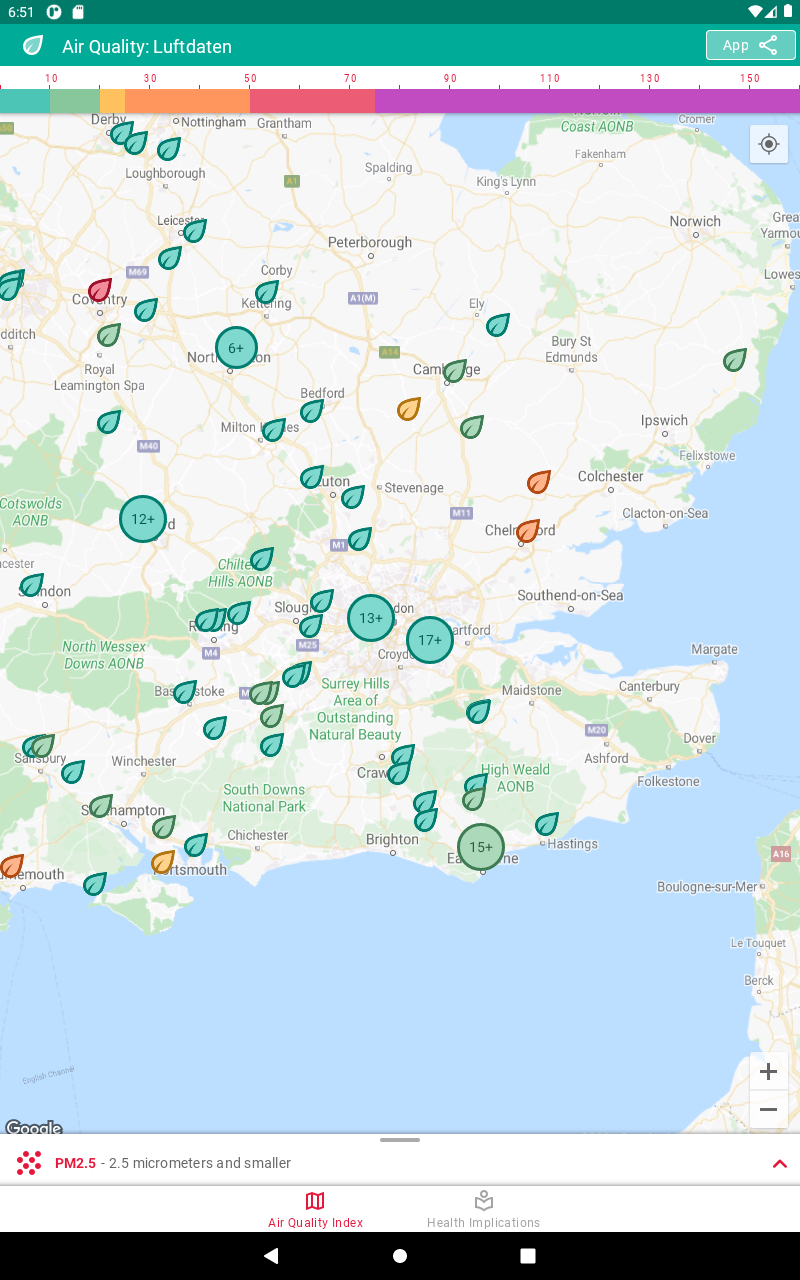Switch to Health Implications tab

tap(483, 1209)
